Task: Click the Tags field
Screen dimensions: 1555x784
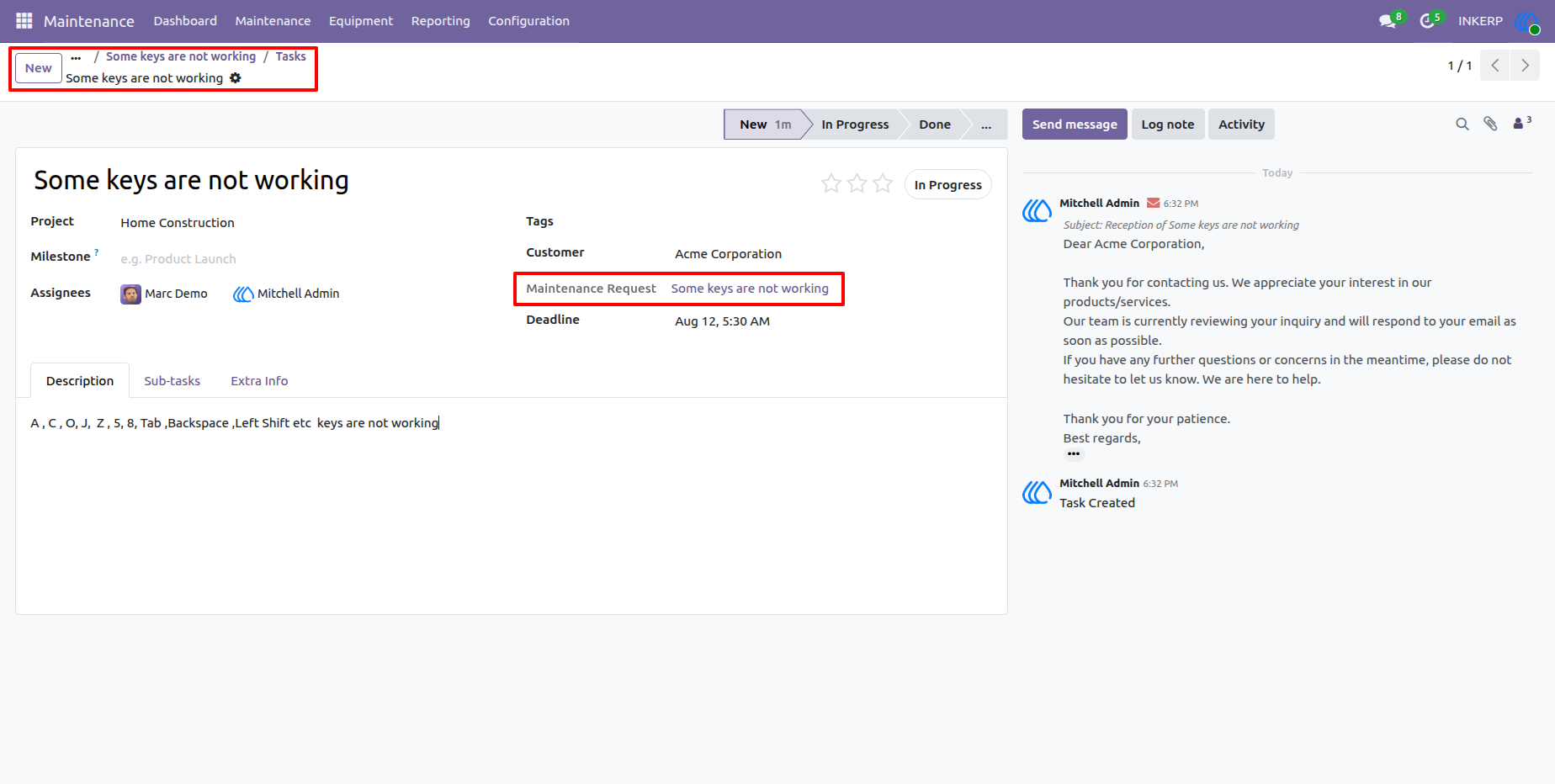Action: click(x=833, y=221)
